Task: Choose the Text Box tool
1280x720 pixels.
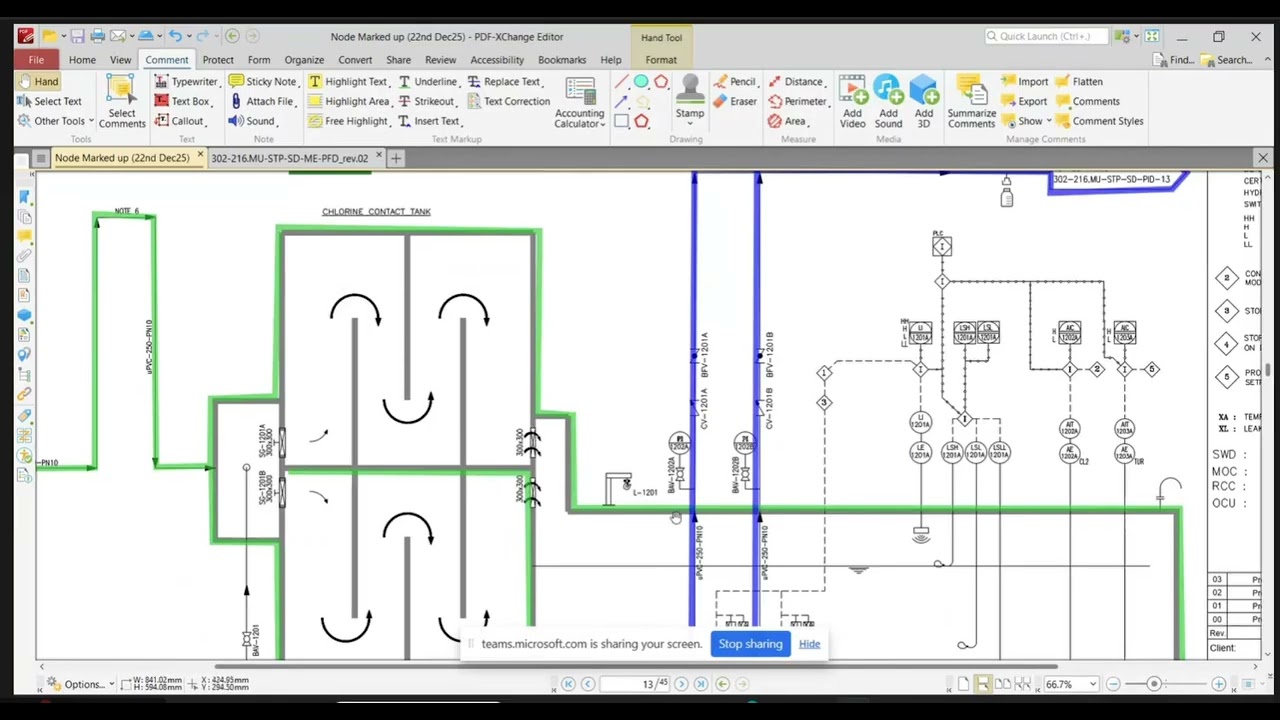Action: click(183, 101)
